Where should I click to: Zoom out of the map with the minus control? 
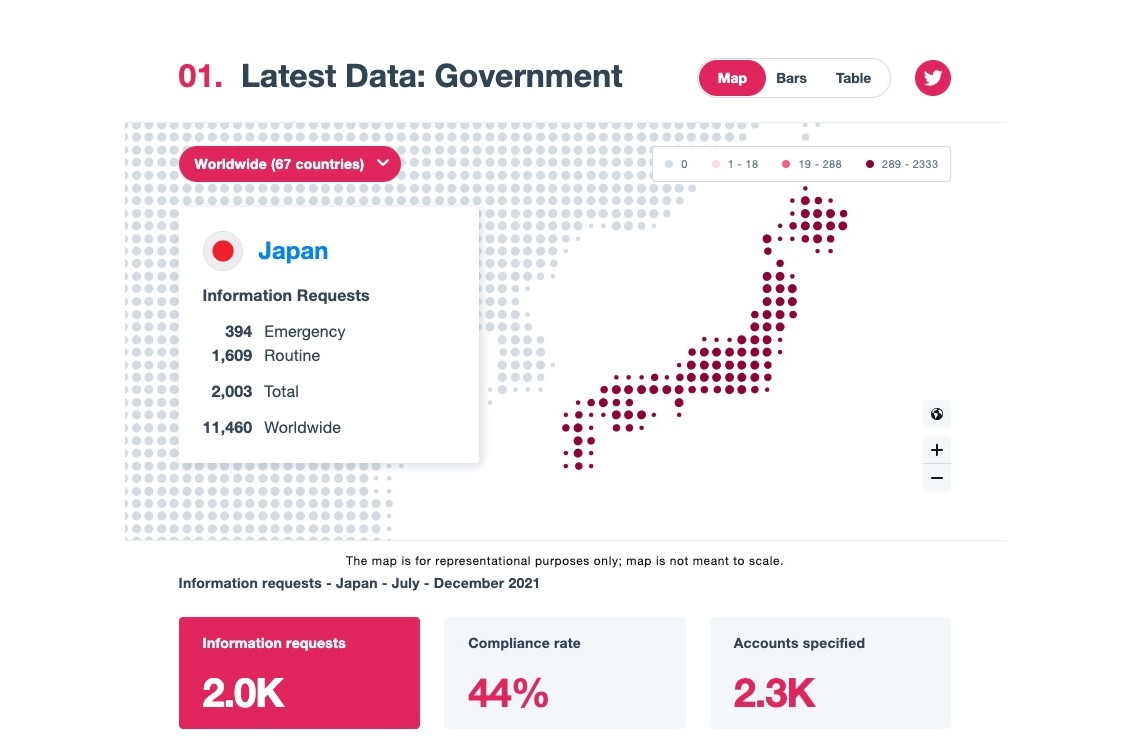pyautogui.click(x=936, y=477)
